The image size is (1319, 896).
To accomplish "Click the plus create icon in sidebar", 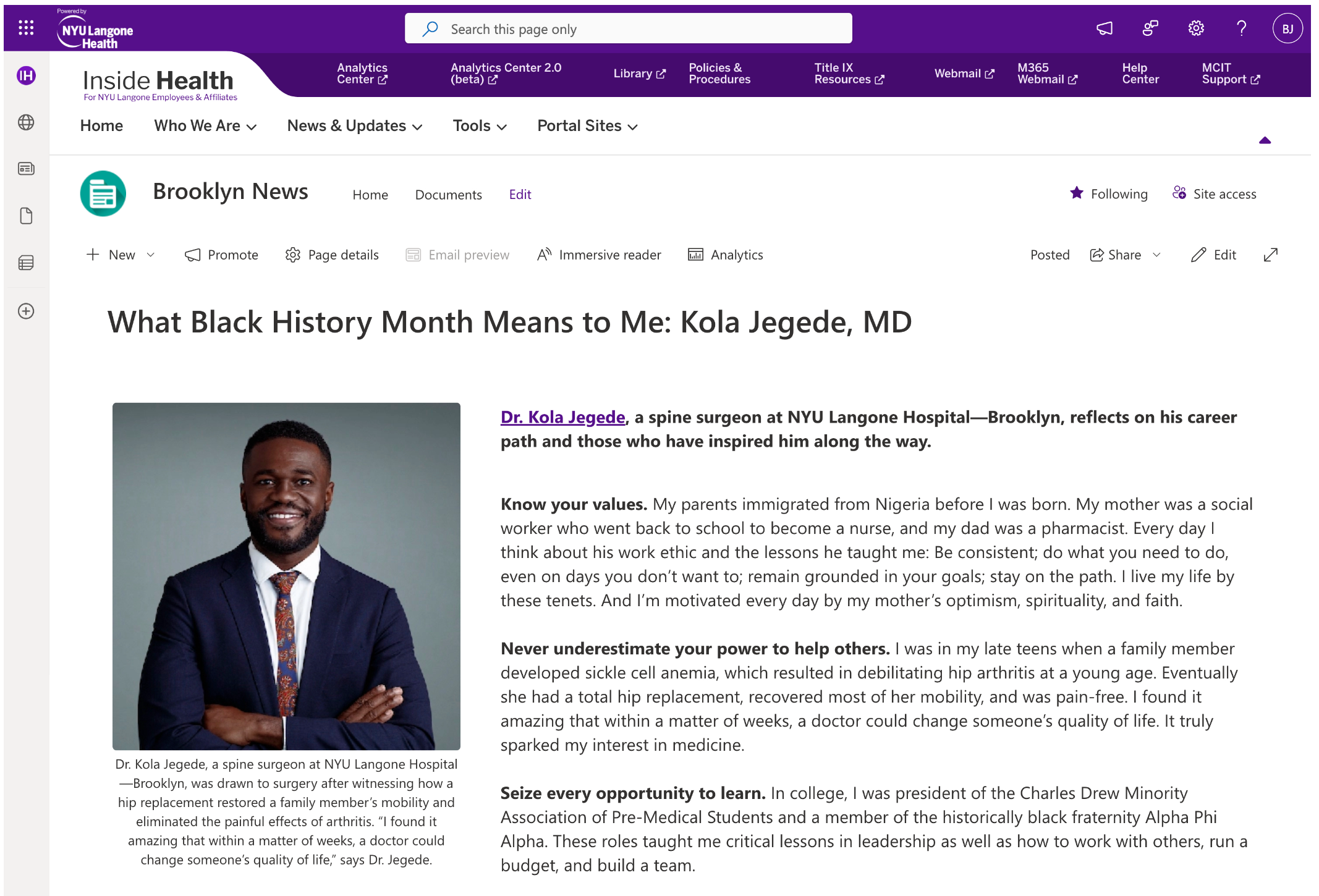I will tap(26, 311).
